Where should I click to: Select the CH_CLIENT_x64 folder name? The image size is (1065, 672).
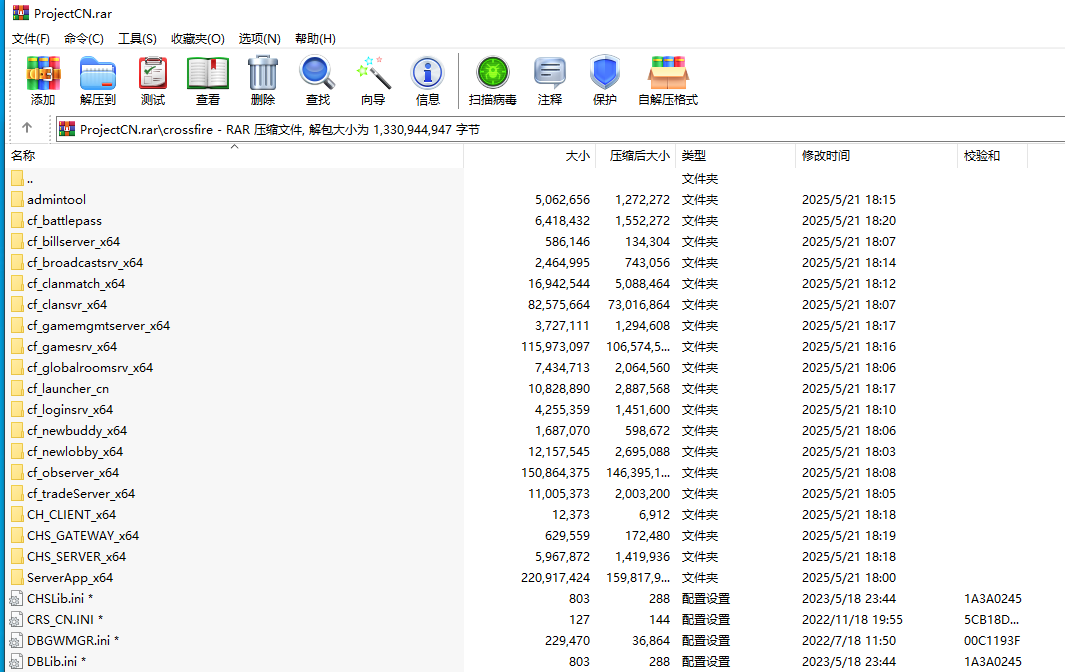pos(71,515)
